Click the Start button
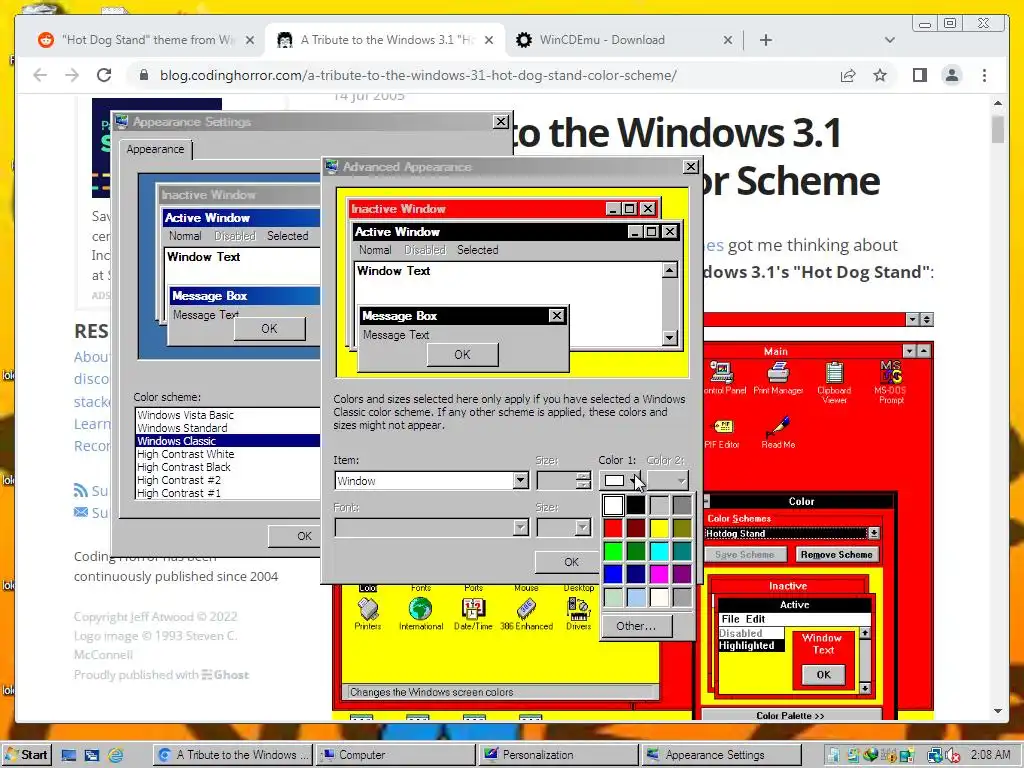This screenshot has height=768, width=1024. pos(26,755)
